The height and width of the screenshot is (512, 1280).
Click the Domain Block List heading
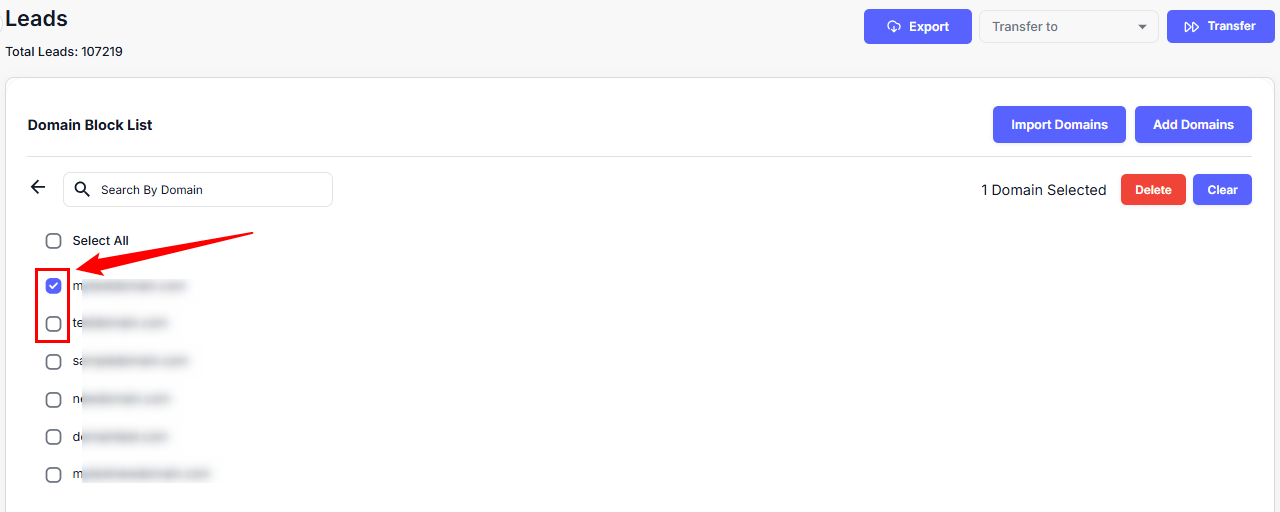(90, 125)
